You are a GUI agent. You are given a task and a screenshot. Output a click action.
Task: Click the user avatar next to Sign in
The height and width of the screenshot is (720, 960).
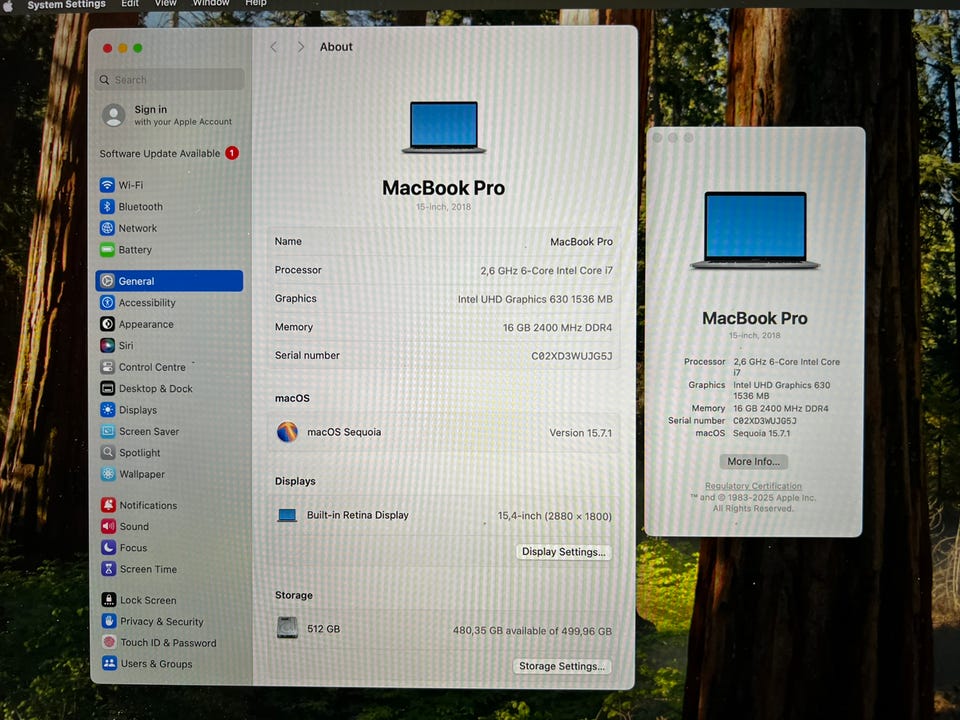114,115
